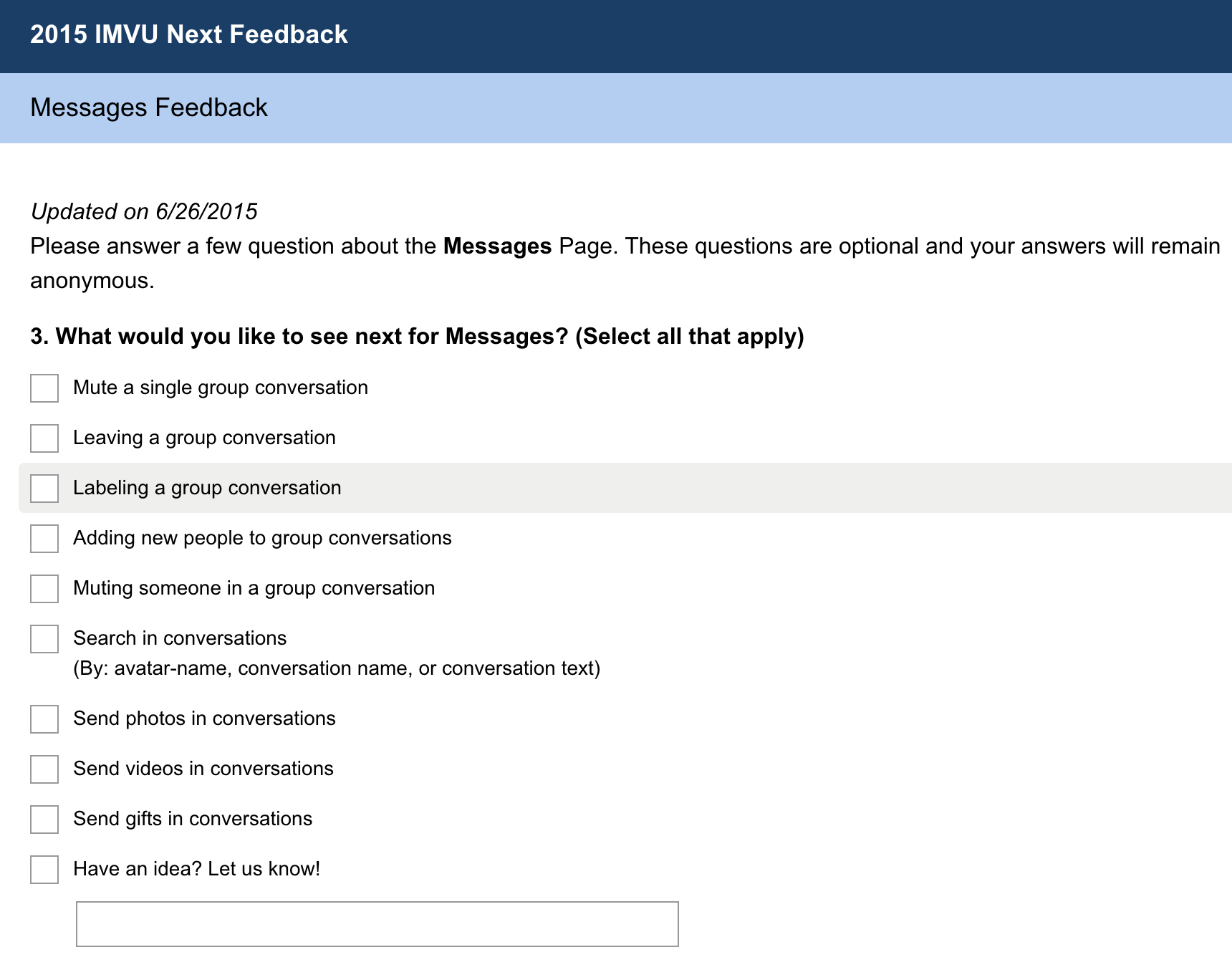
Task: Click the Updated on 6/26/2015 text
Action: (144, 211)
